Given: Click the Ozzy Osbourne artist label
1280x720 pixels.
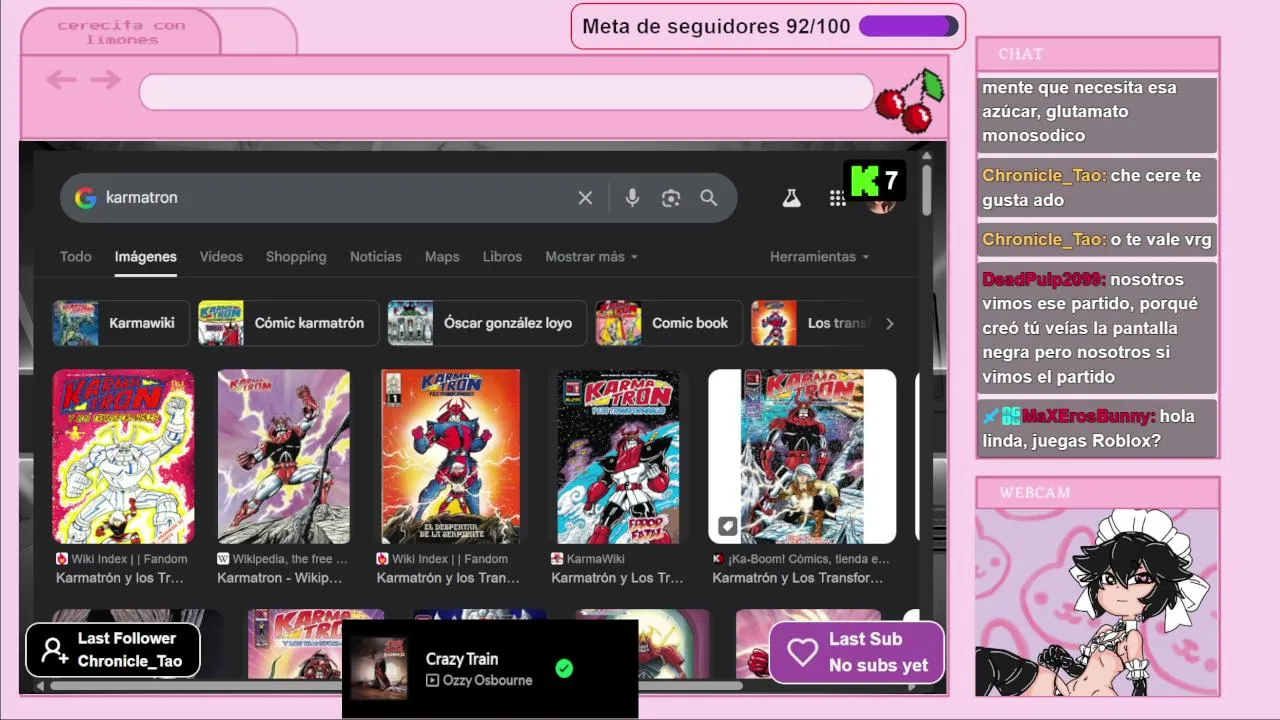Looking at the screenshot, I should (487, 681).
